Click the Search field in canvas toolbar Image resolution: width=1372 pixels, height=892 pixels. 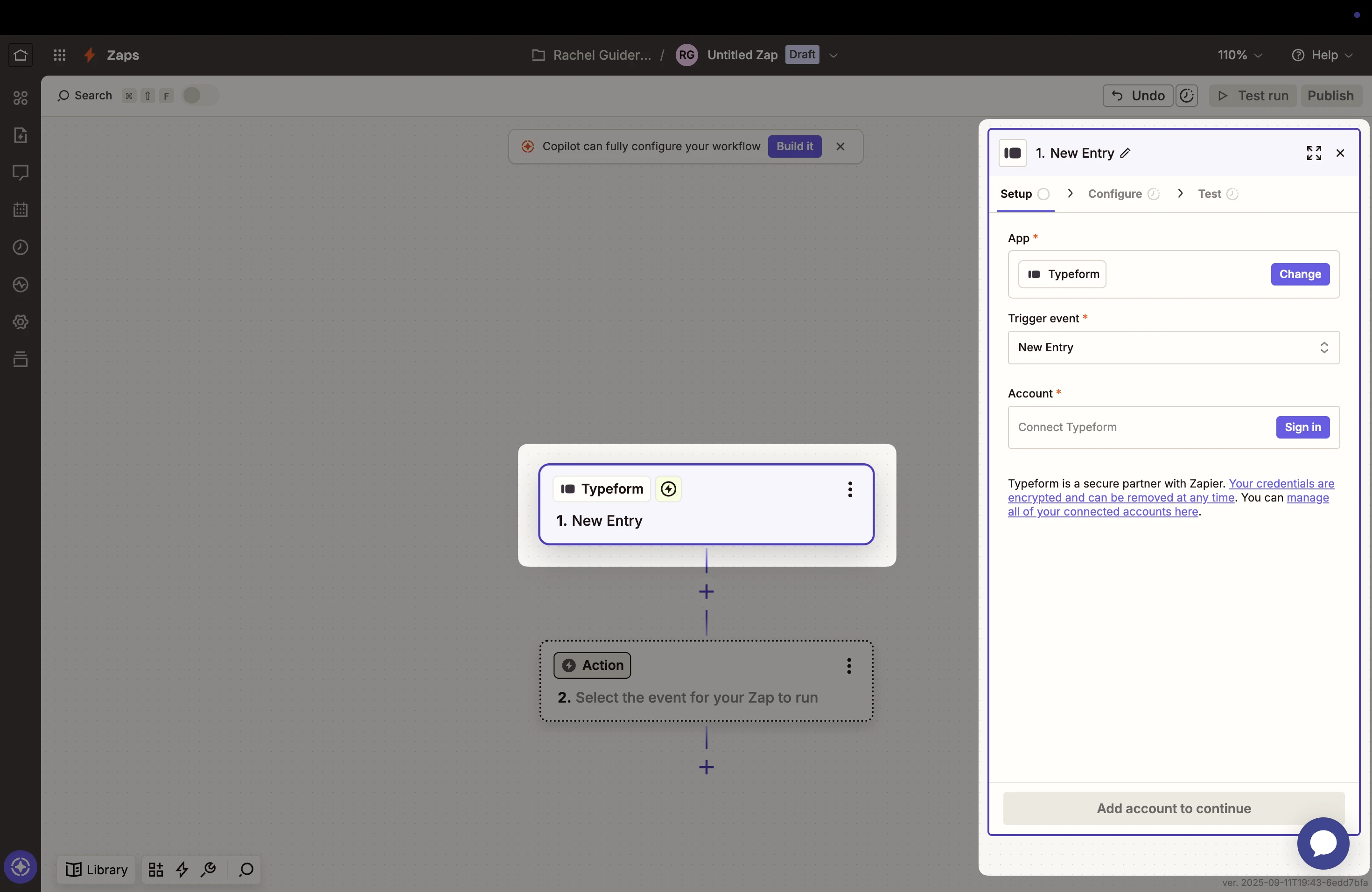click(x=85, y=96)
